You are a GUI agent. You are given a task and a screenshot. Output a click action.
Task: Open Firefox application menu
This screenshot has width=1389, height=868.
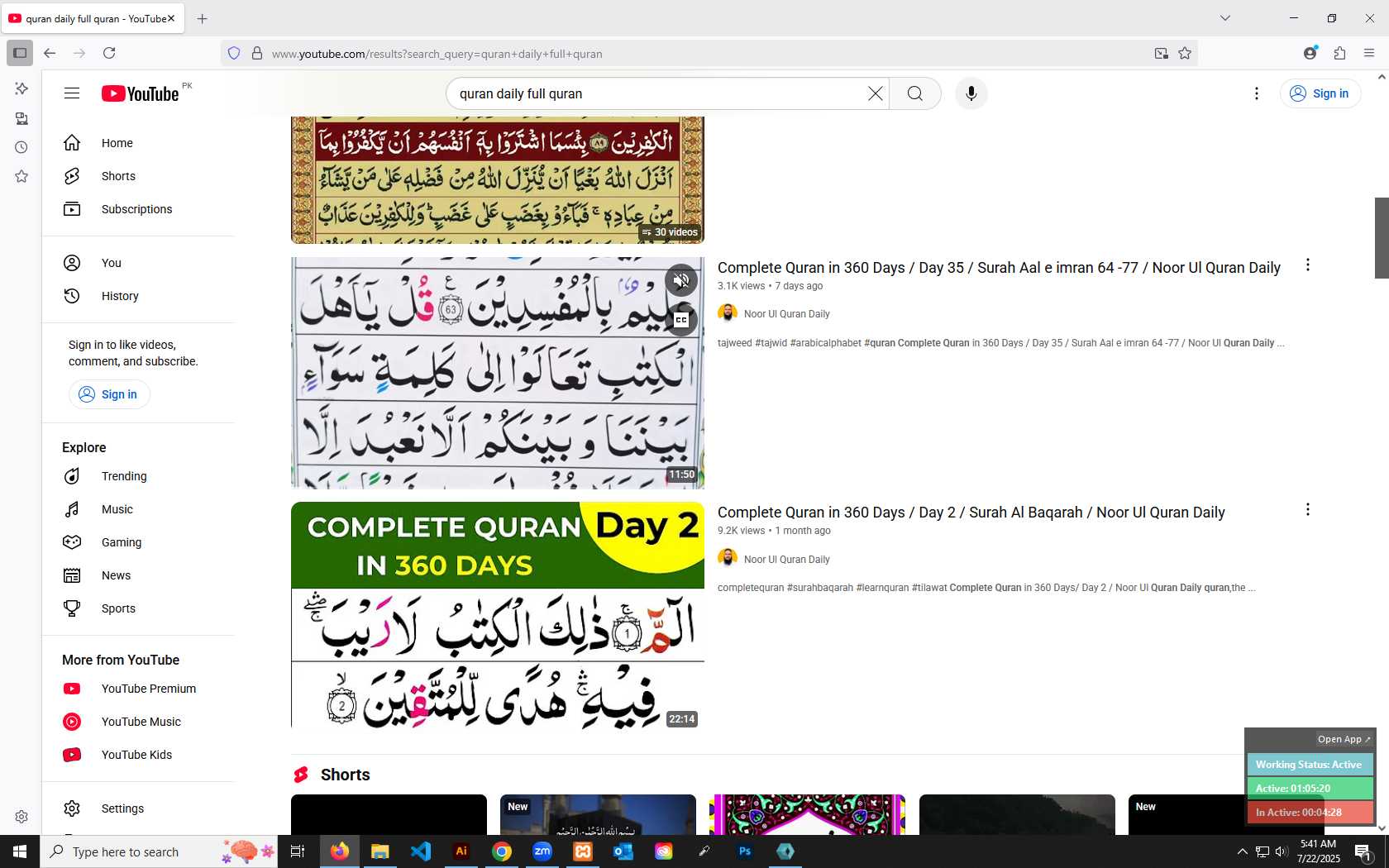(x=1369, y=53)
